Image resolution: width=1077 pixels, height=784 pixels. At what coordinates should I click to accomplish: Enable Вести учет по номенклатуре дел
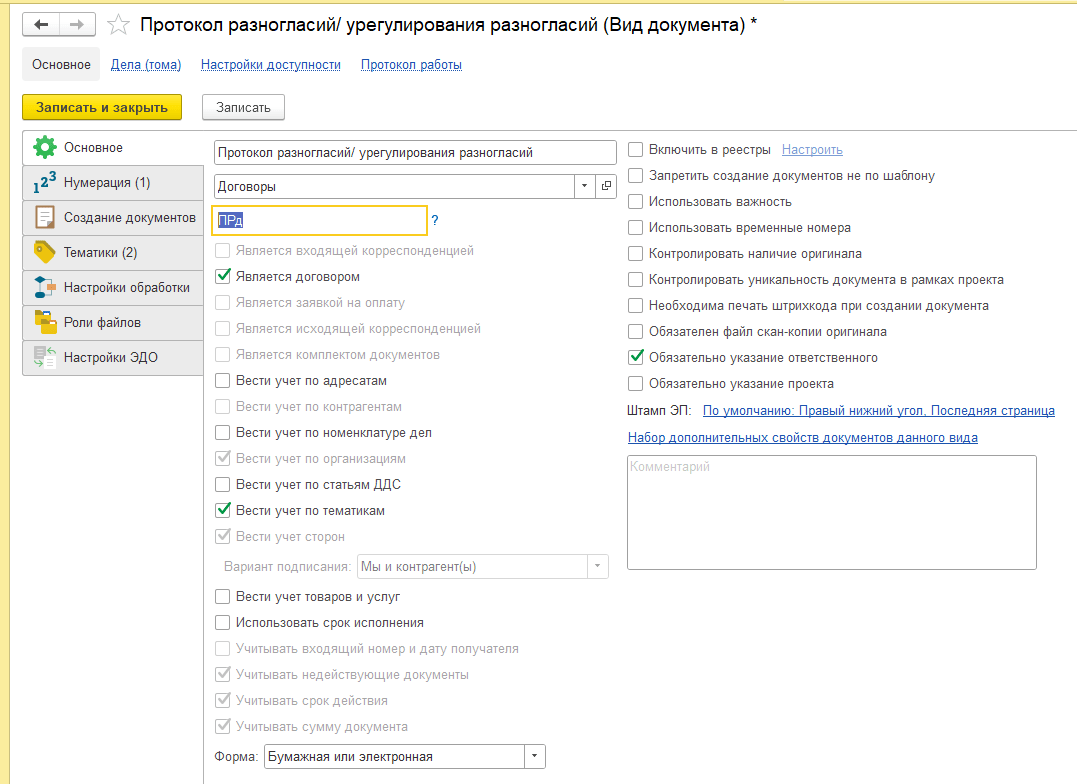223,432
